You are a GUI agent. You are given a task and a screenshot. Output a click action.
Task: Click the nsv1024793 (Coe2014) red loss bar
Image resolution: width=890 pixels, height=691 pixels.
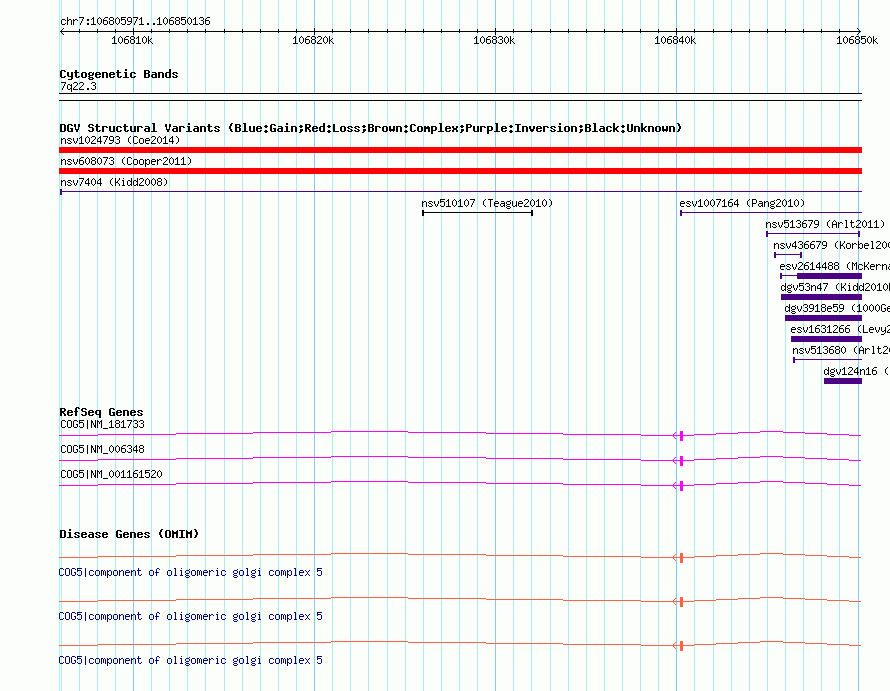point(460,150)
